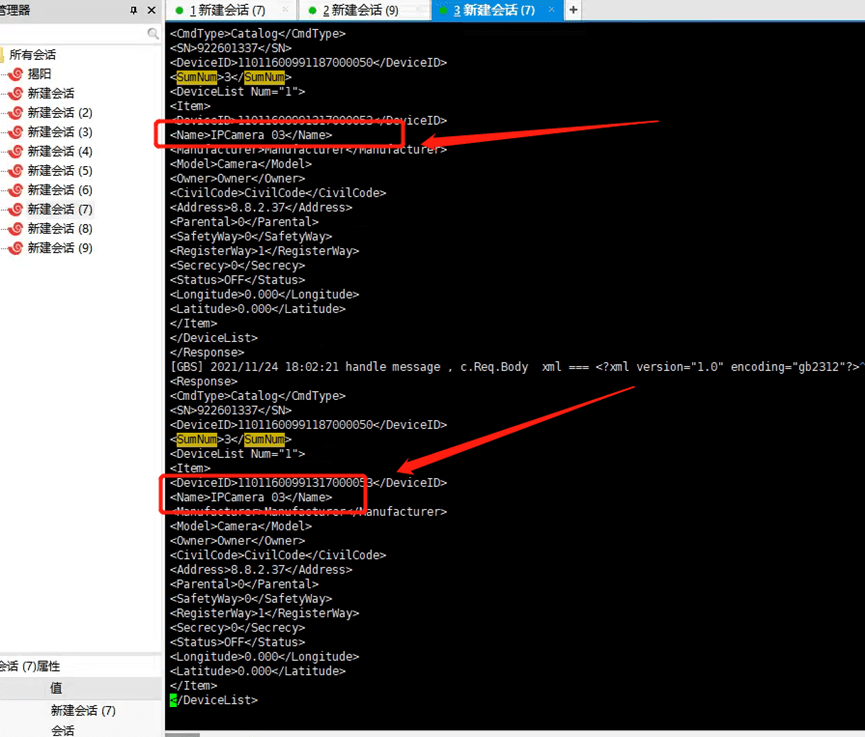Click the second Latitude 0.000 line
865x737 pixels.
pyautogui.click(x=258, y=671)
